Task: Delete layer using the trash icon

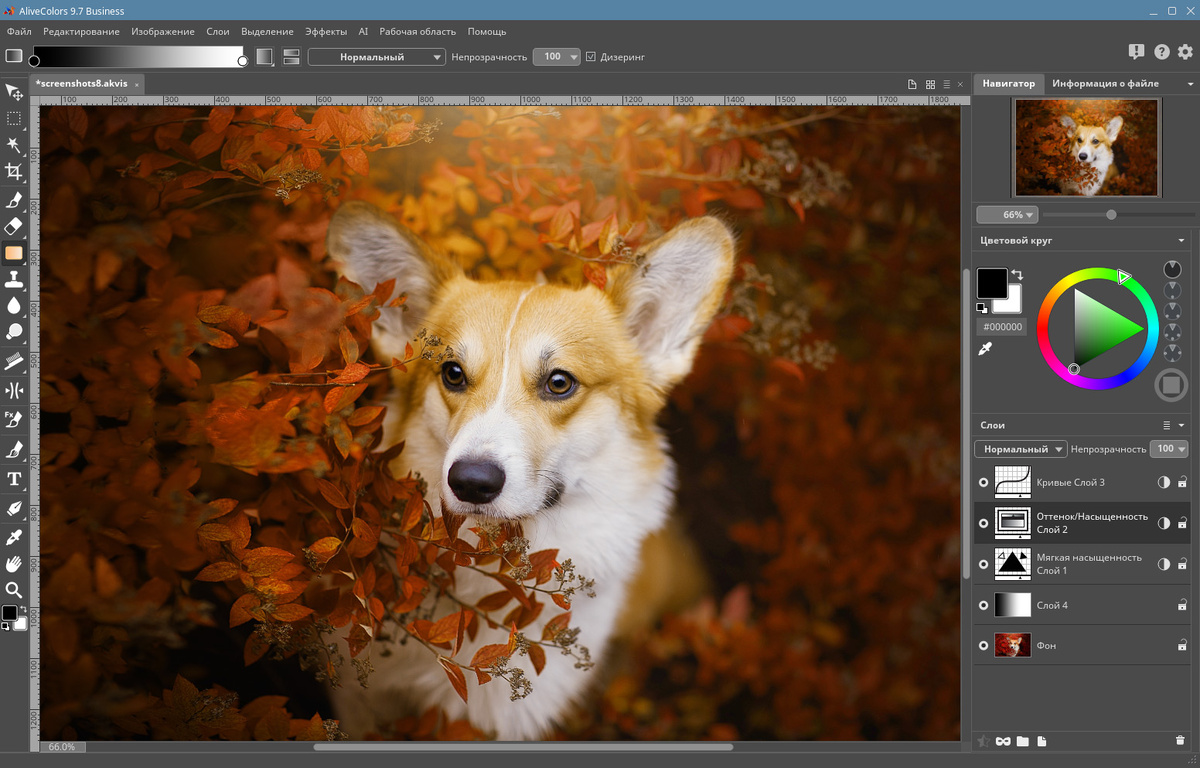Action: (x=1180, y=741)
